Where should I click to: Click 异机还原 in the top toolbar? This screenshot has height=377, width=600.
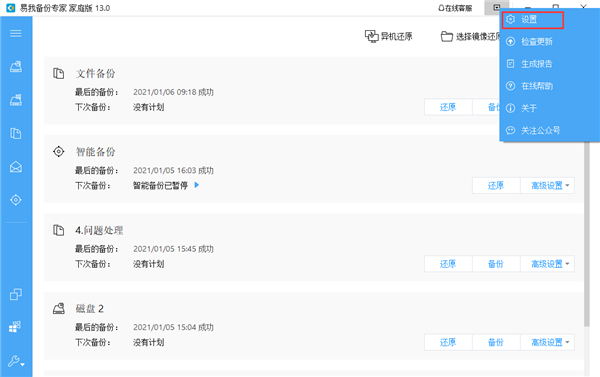(x=388, y=36)
